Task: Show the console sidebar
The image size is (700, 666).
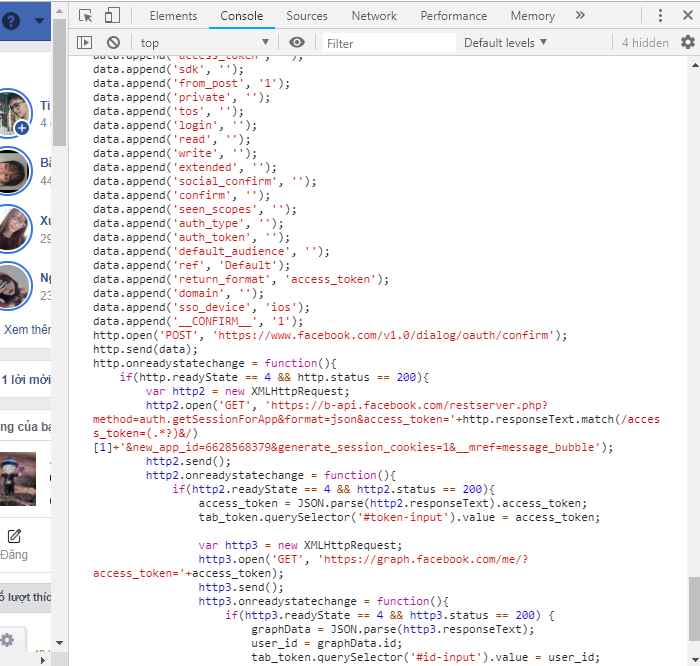Action: 84,43
